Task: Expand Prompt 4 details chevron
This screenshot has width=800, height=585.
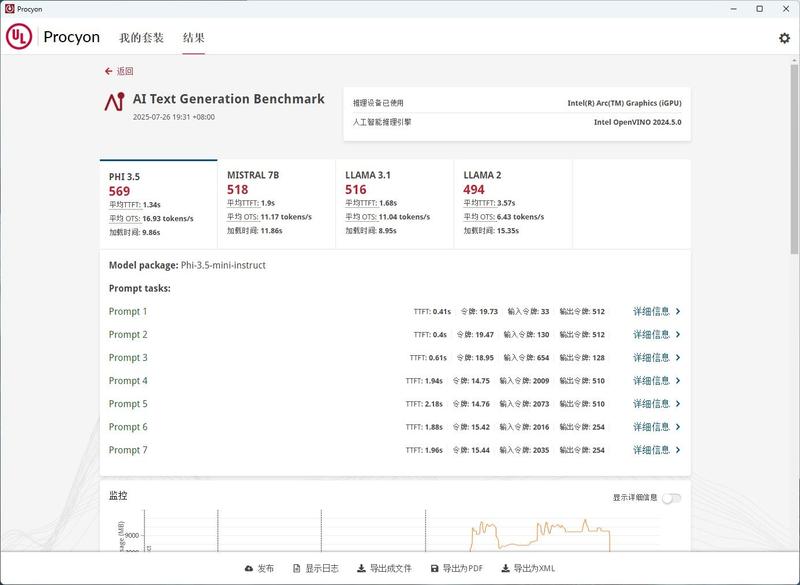Action: click(678, 380)
